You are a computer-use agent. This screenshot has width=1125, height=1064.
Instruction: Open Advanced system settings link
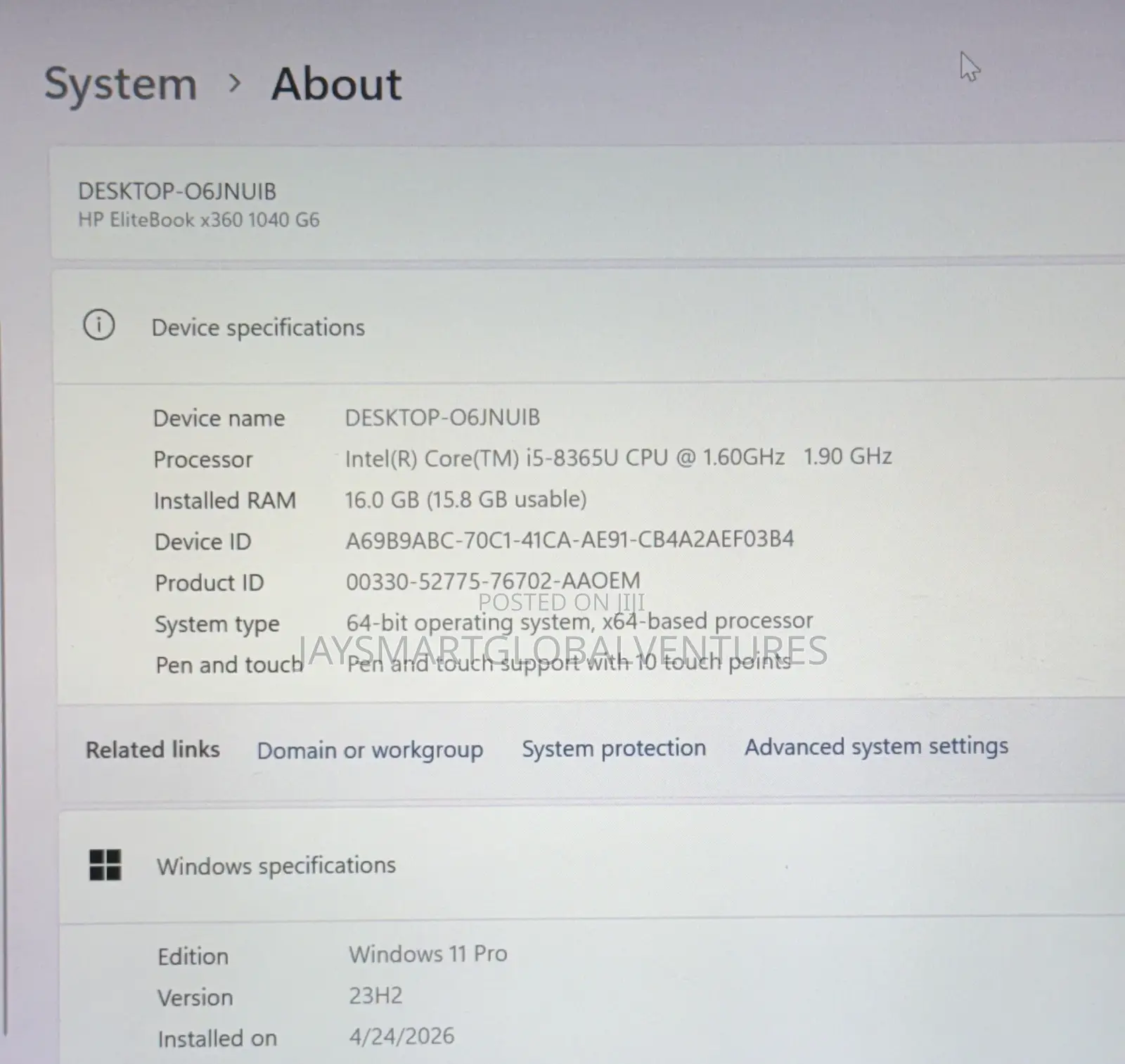876,746
